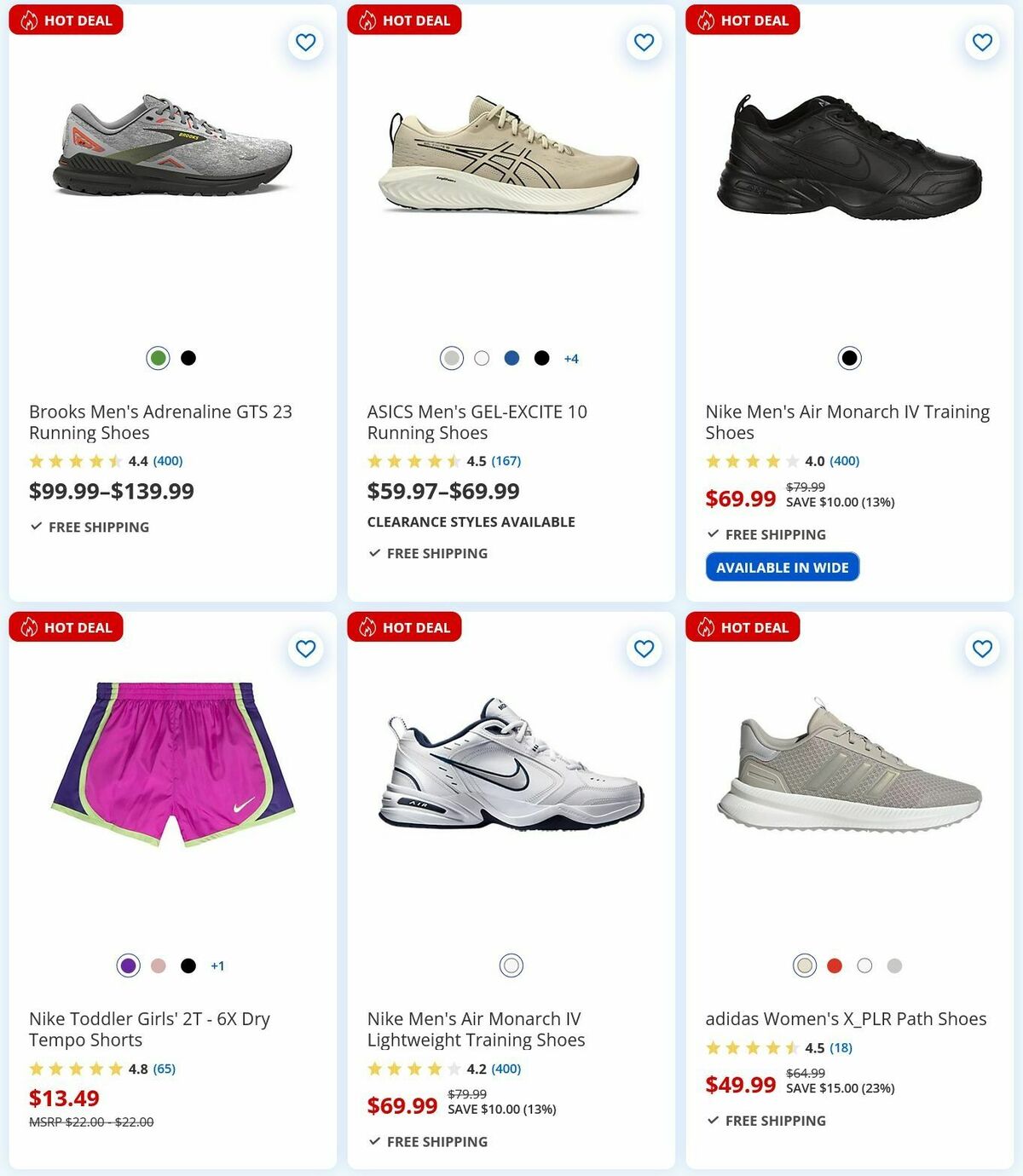This screenshot has width=1023, height=1176.
Task: Show +1 more color for Tempo Shorts
Action: 218,966
